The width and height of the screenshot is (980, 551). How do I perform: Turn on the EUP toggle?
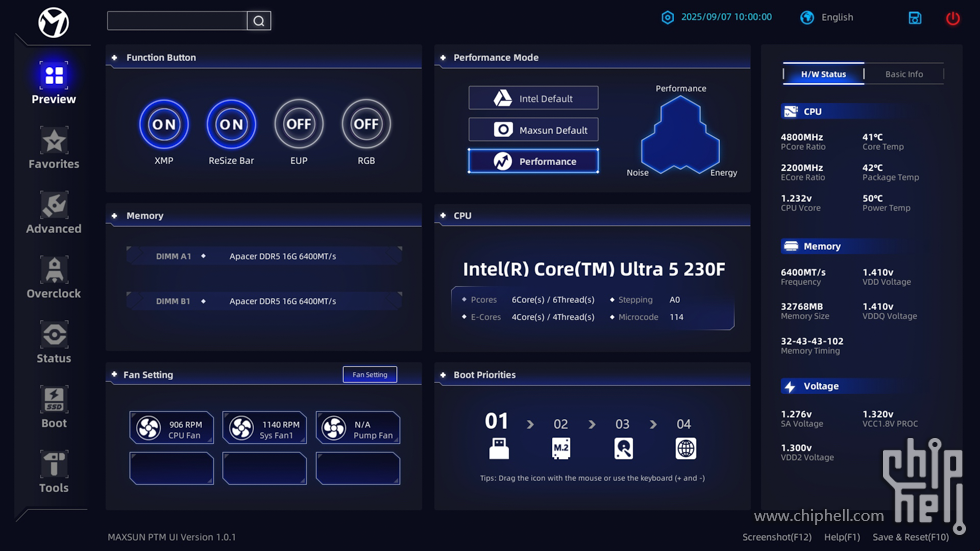click(x=299, y=124)
